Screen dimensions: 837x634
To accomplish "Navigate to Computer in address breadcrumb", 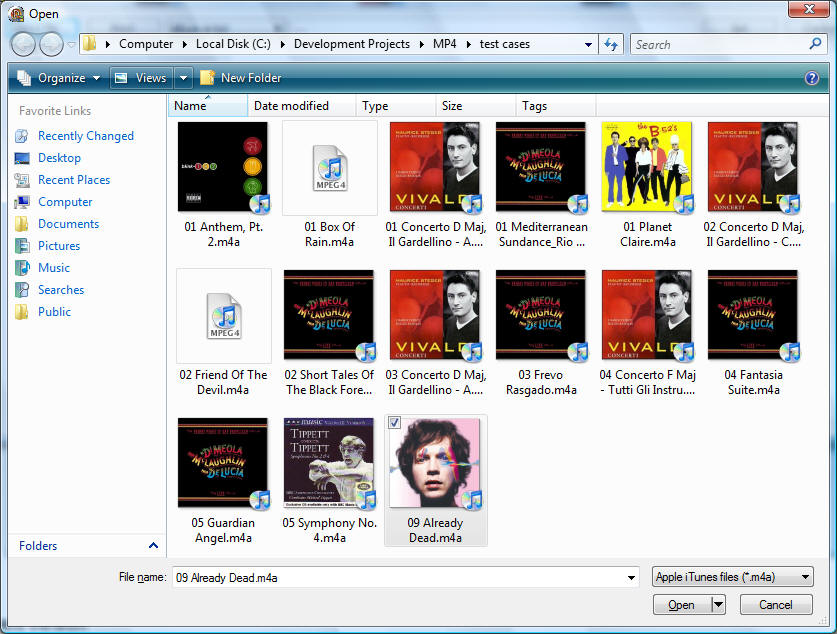I will [x=146, y=44].
